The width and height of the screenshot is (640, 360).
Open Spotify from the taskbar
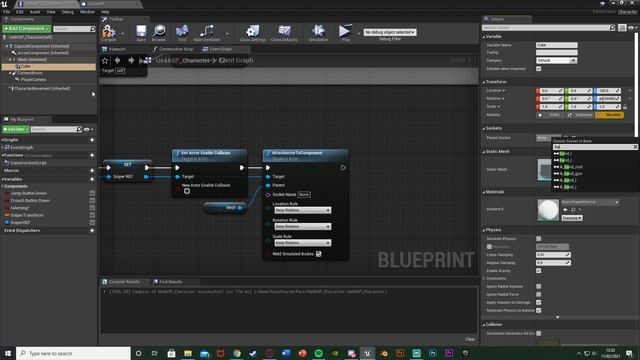coord(318,353)
